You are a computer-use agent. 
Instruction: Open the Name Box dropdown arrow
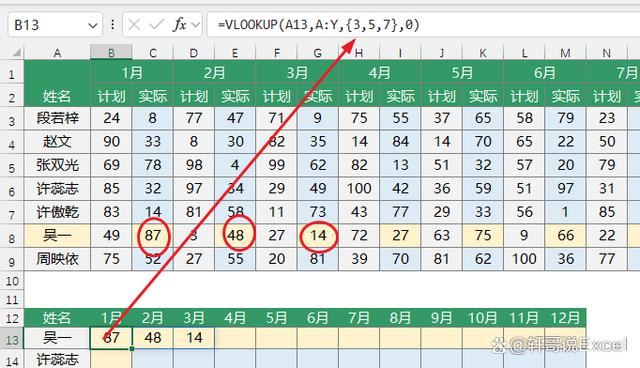point(93,26)
